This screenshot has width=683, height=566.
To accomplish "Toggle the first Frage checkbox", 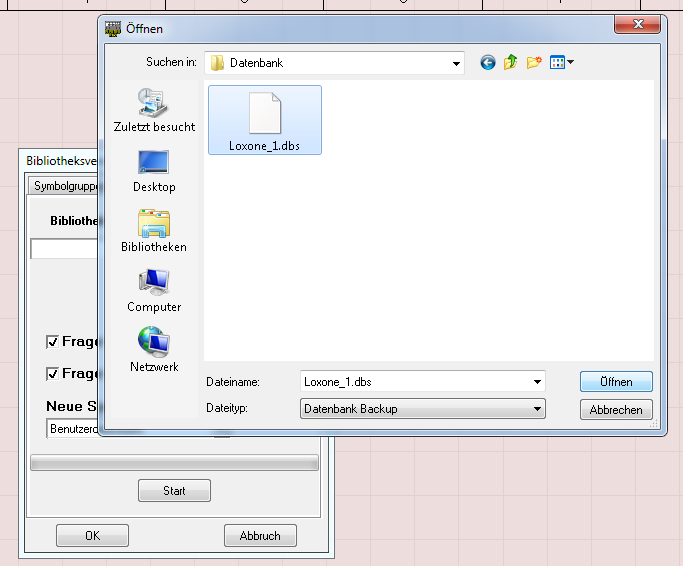I will pos(52,342).
